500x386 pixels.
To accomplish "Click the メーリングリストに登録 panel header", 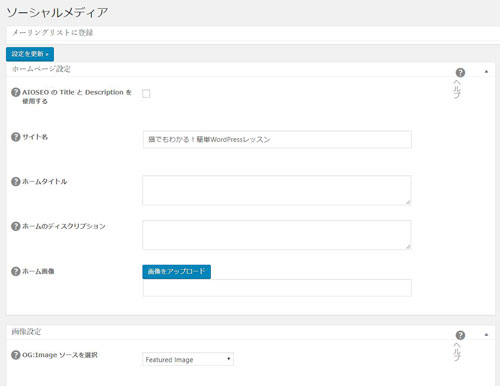I will [253, 33].
